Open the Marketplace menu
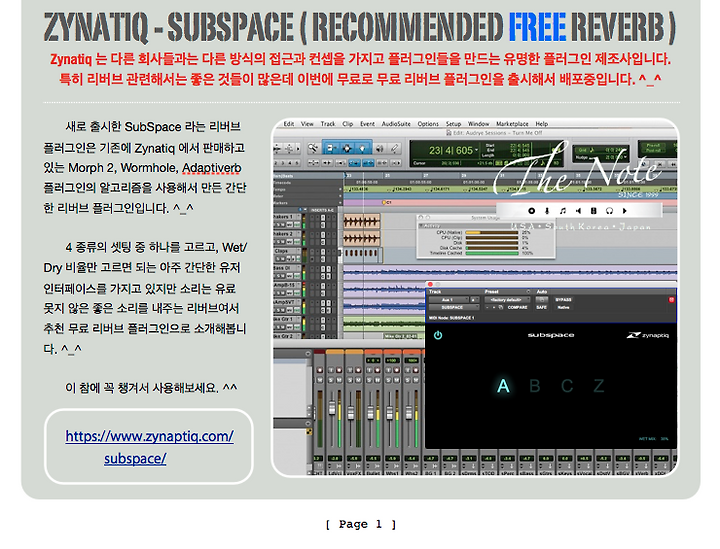720x549 pixels. 512,123
